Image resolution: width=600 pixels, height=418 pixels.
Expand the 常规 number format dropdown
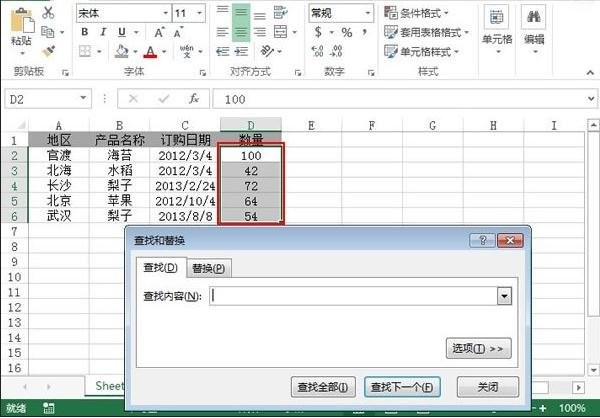click(367, 13)
